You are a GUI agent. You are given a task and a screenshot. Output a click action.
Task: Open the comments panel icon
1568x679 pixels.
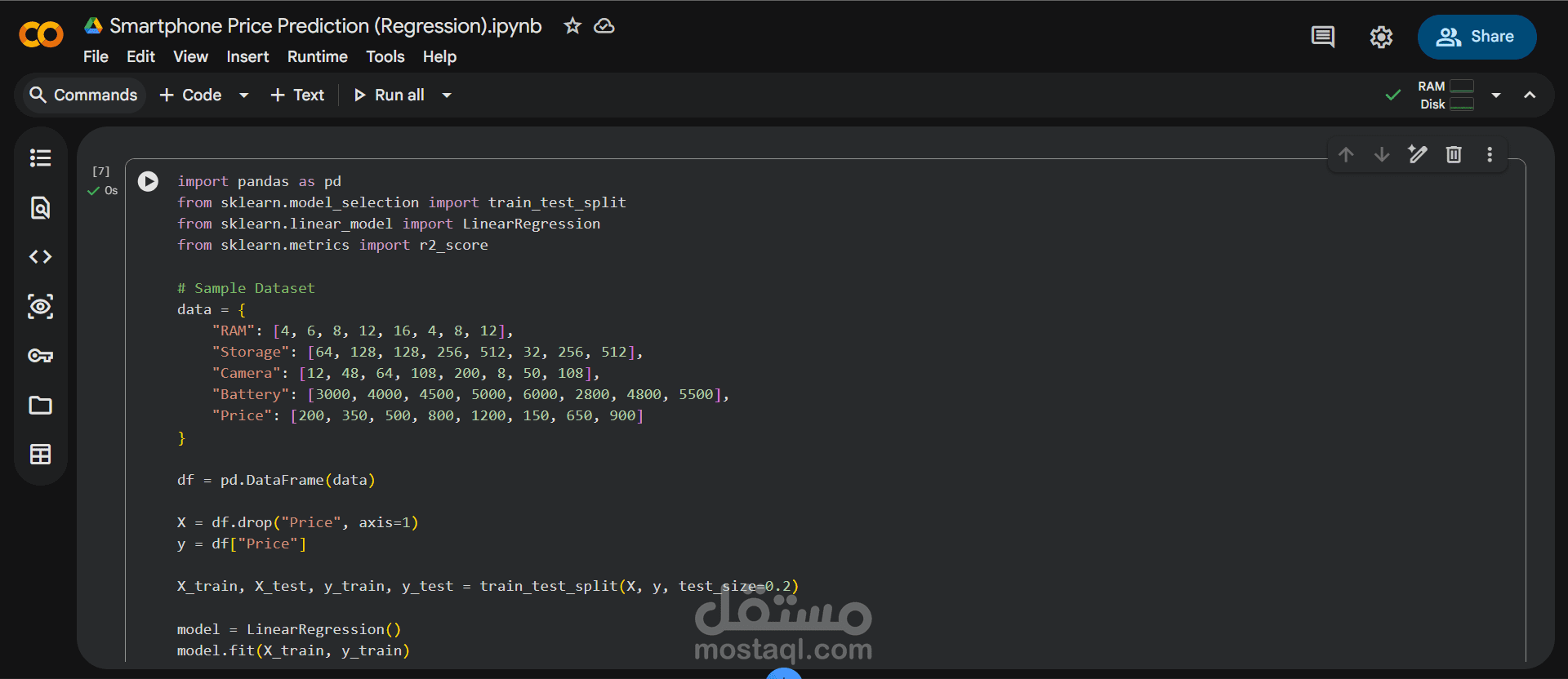tap(1323, 37)
